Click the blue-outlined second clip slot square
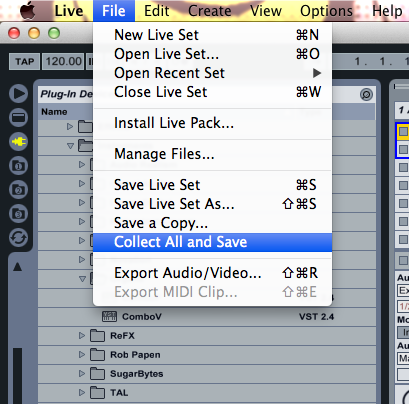 [x=403, y=149]
